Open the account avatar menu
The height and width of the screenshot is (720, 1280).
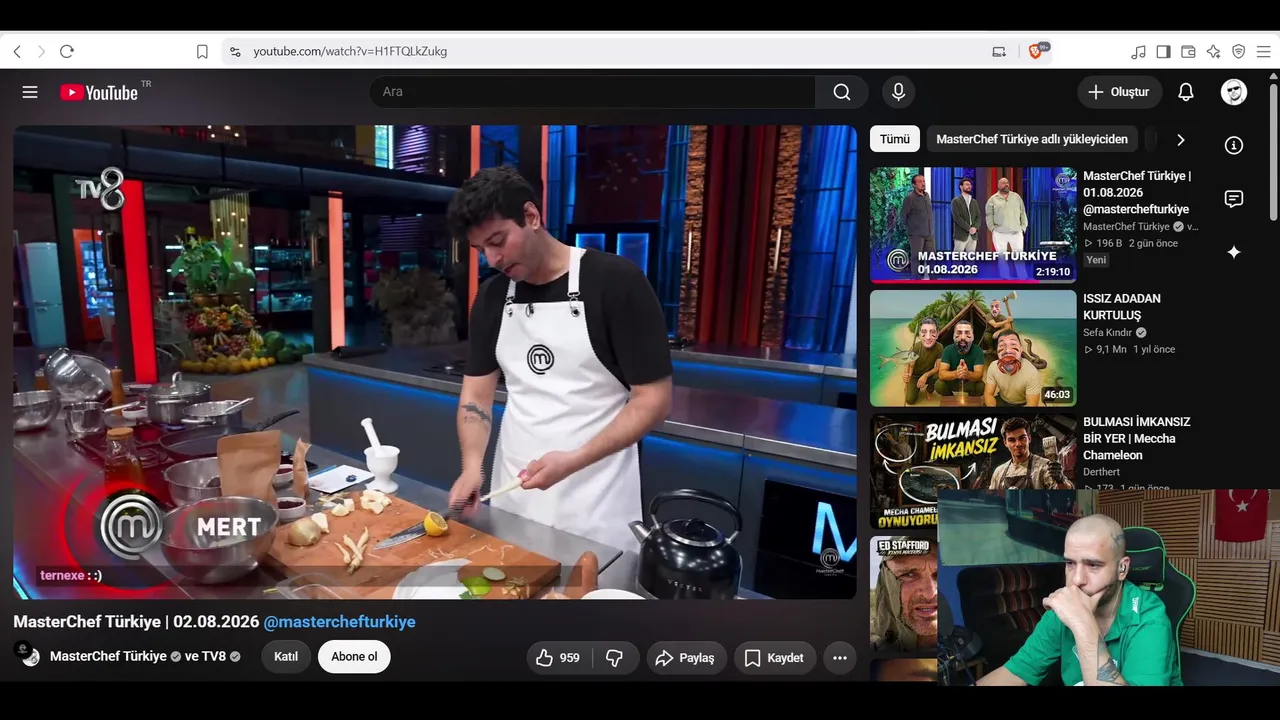click(1234, 92)
